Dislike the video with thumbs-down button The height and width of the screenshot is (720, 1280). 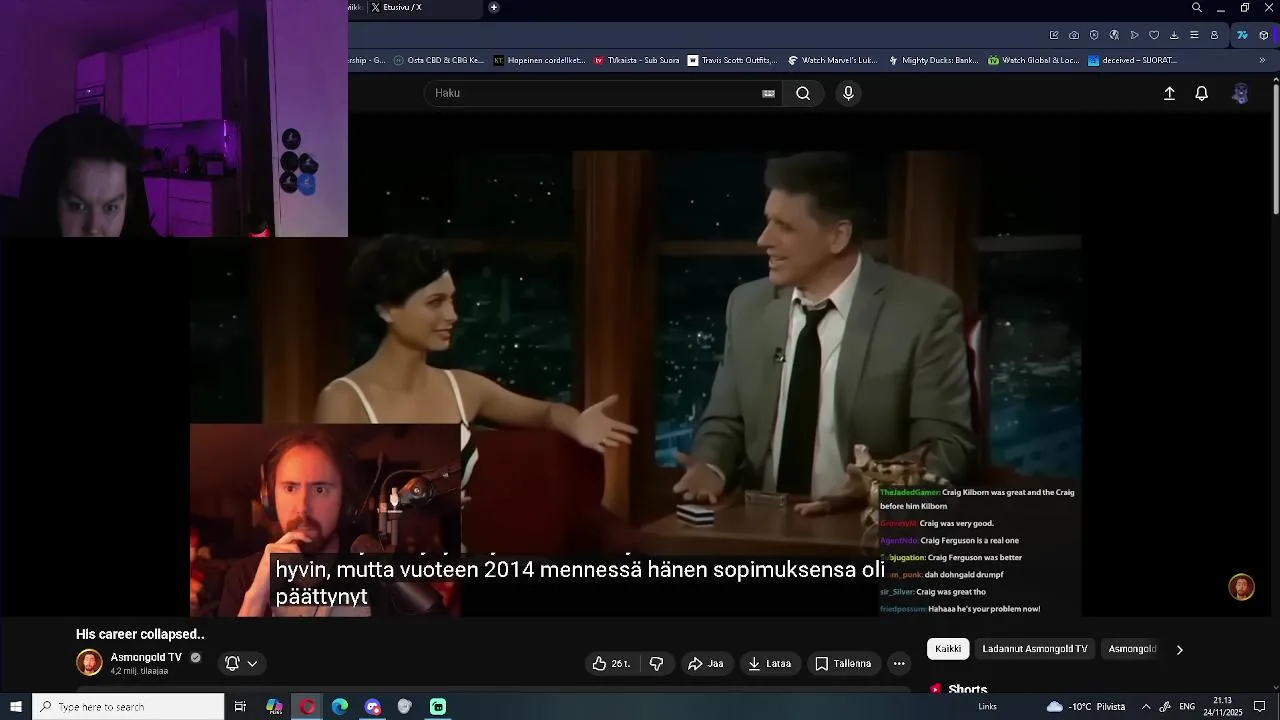pyautogui.click(x=657, y=663)
